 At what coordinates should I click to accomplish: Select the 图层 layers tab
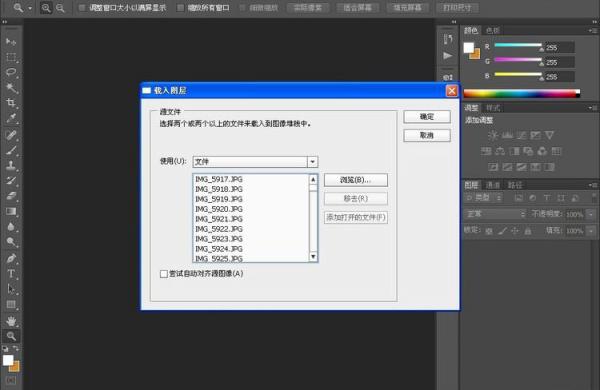tap(471, 185)
